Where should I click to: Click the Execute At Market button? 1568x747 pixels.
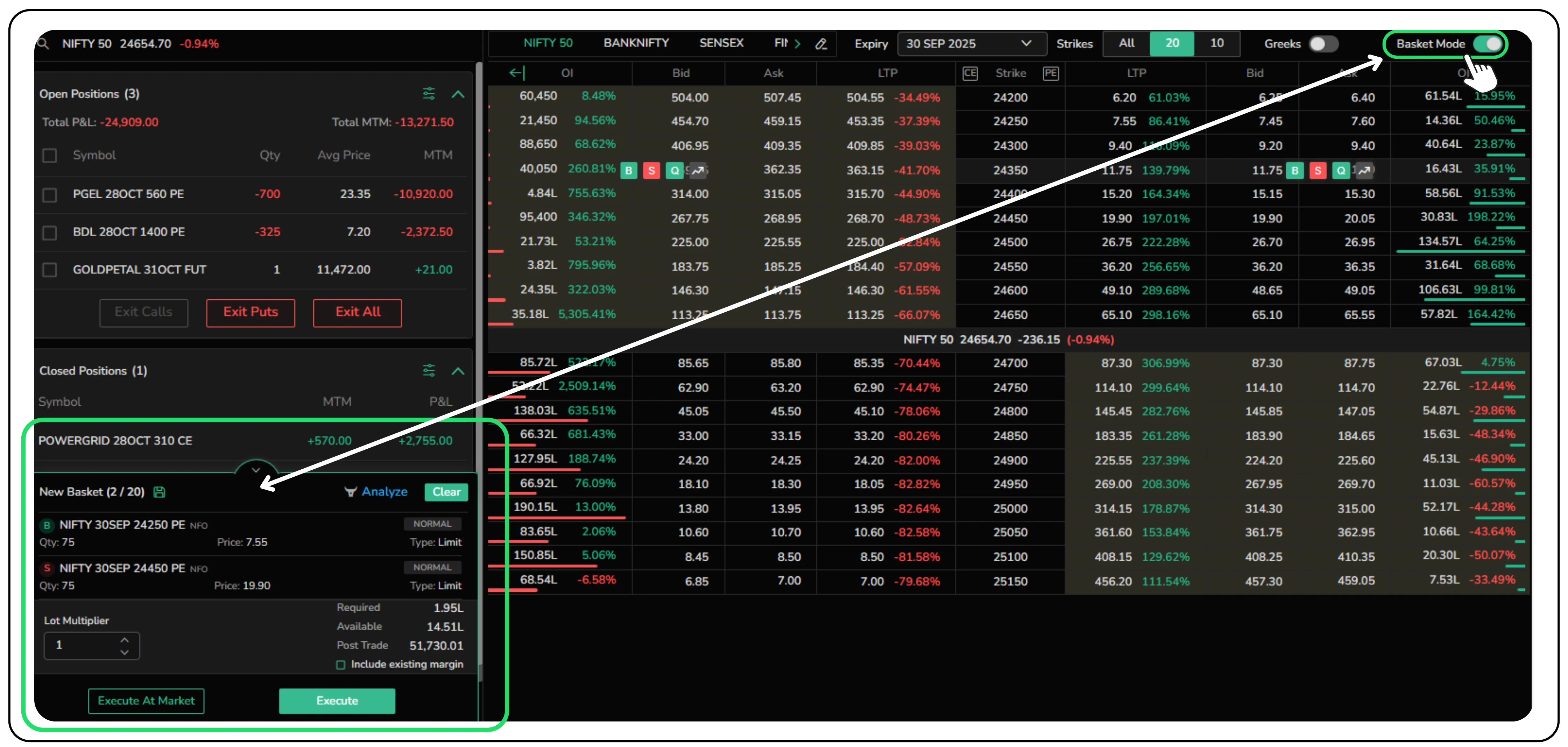coord(146,701)
